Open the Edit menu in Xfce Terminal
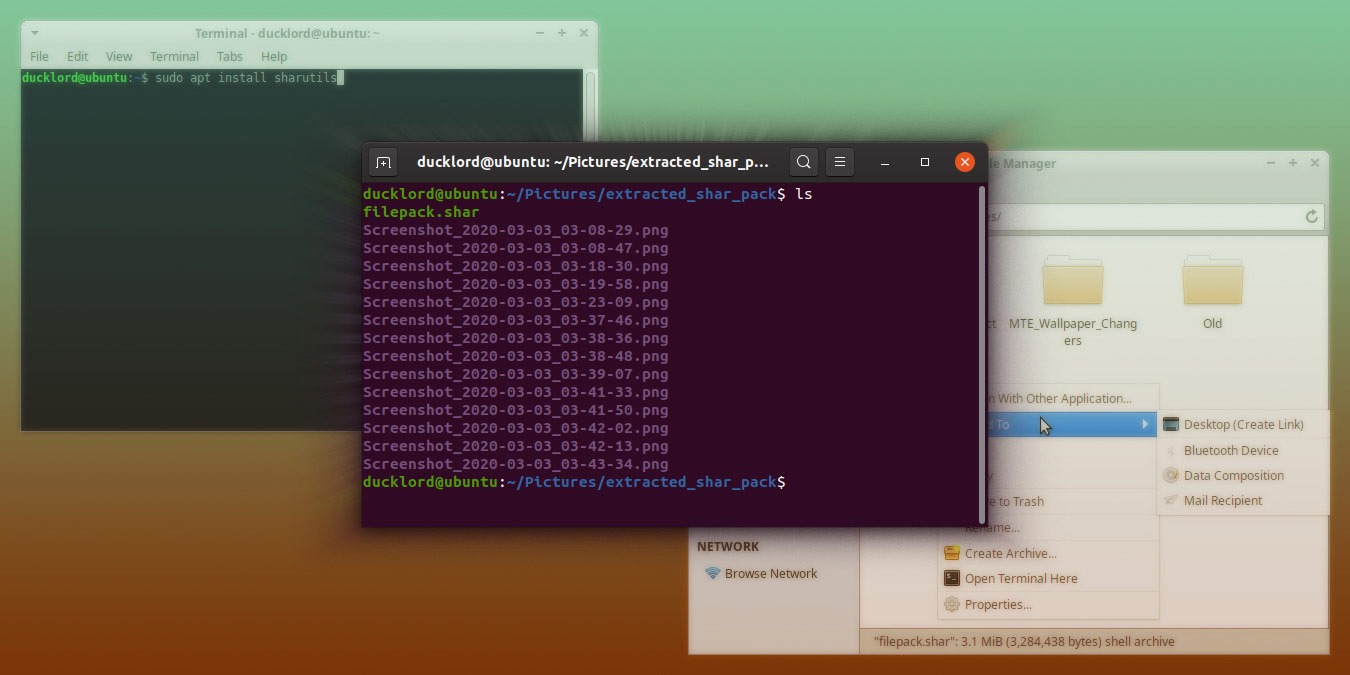1350x675 pixels. (77, 56)
